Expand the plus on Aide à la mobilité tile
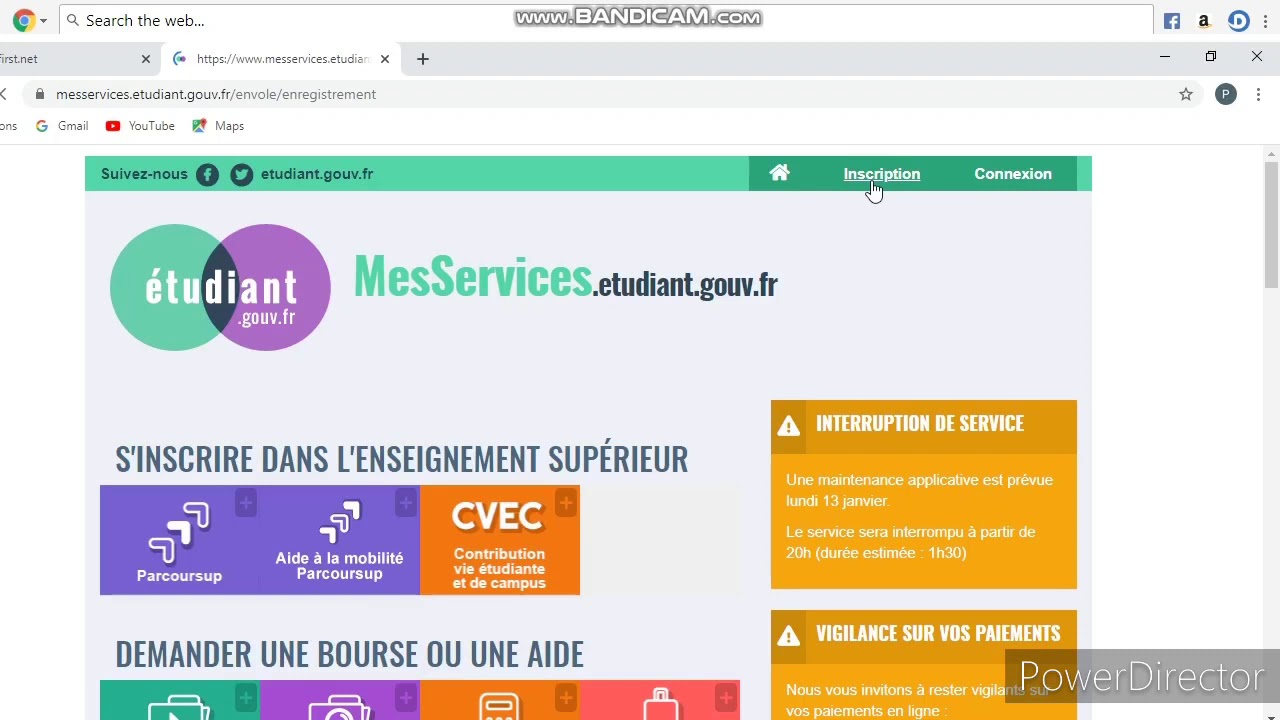This screenshot has height=720, width=1280. click(x=405, y=502)
